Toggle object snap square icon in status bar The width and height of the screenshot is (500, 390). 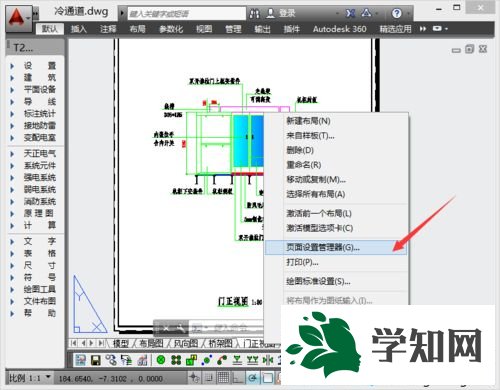(x=267, y=378)
